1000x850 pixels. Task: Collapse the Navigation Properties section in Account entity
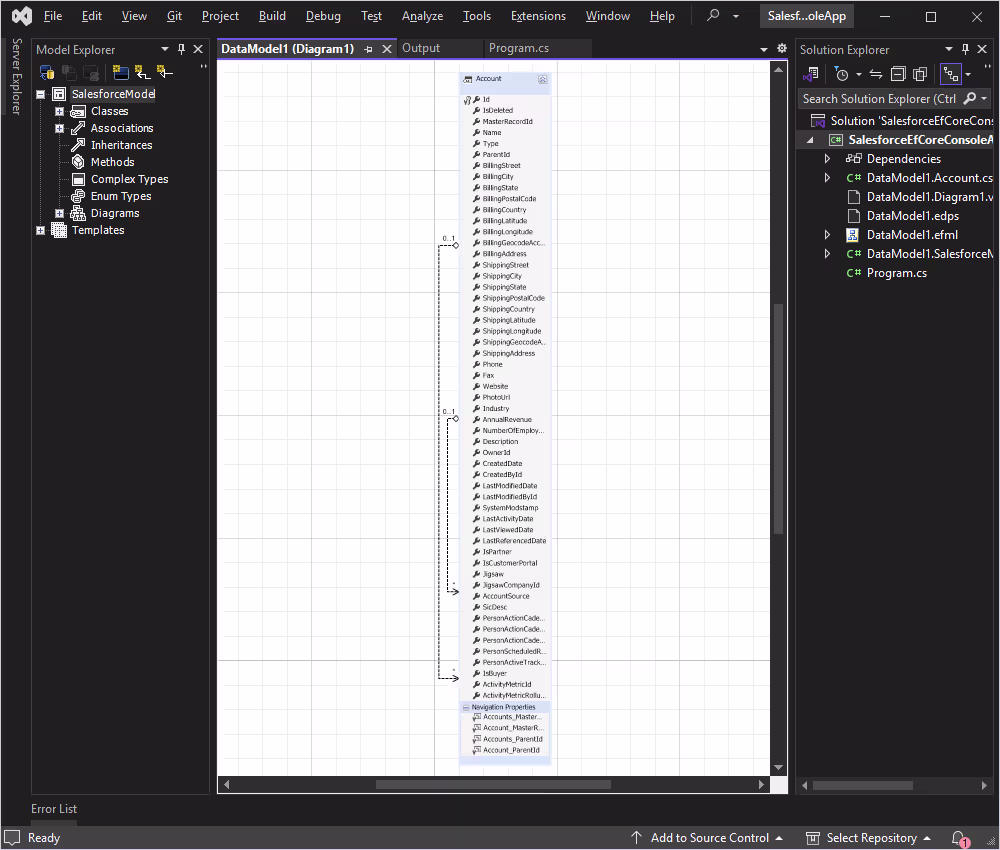(465, 706)
